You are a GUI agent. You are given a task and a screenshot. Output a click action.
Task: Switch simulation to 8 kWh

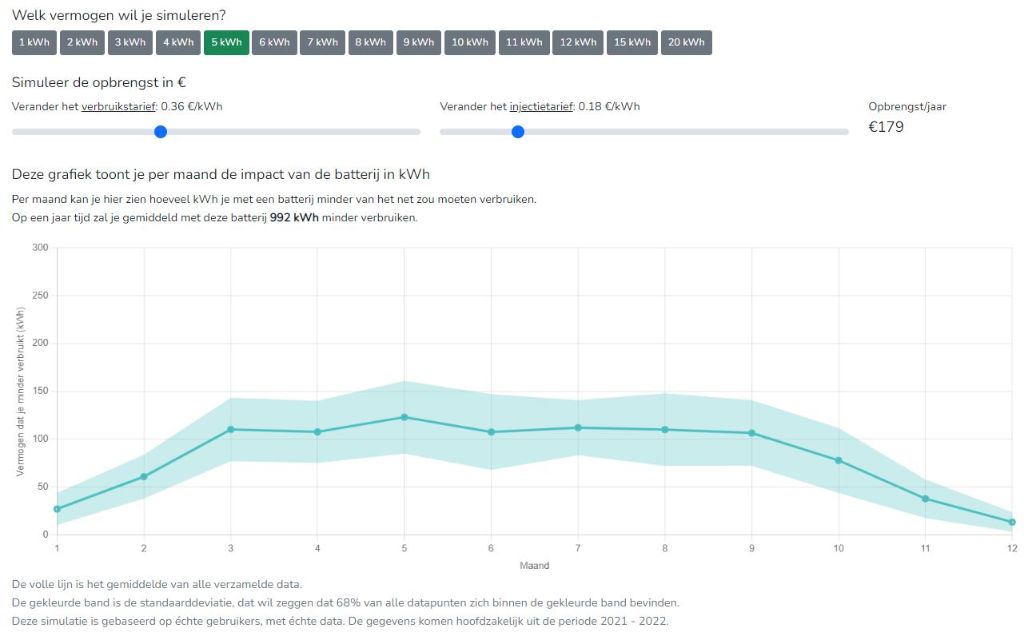[370, 42]
